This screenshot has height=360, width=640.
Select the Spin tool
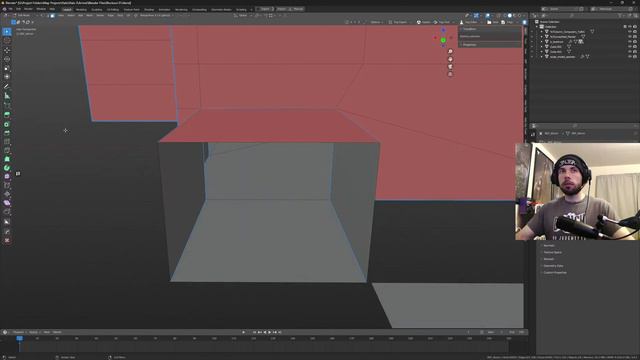7,168
